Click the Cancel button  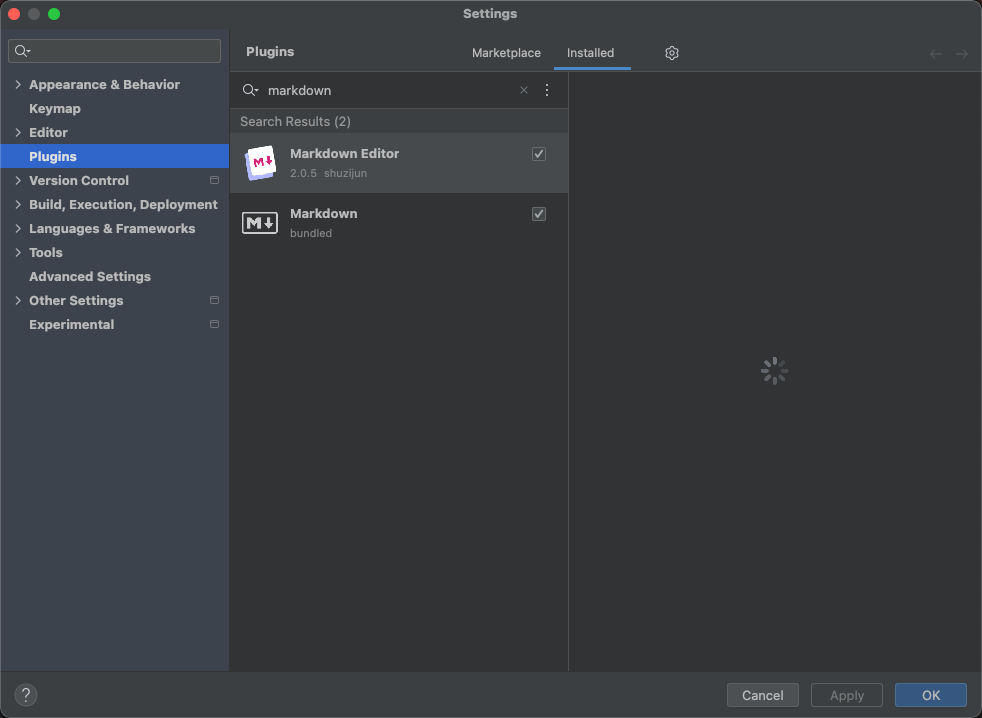(x=762, y=695)
